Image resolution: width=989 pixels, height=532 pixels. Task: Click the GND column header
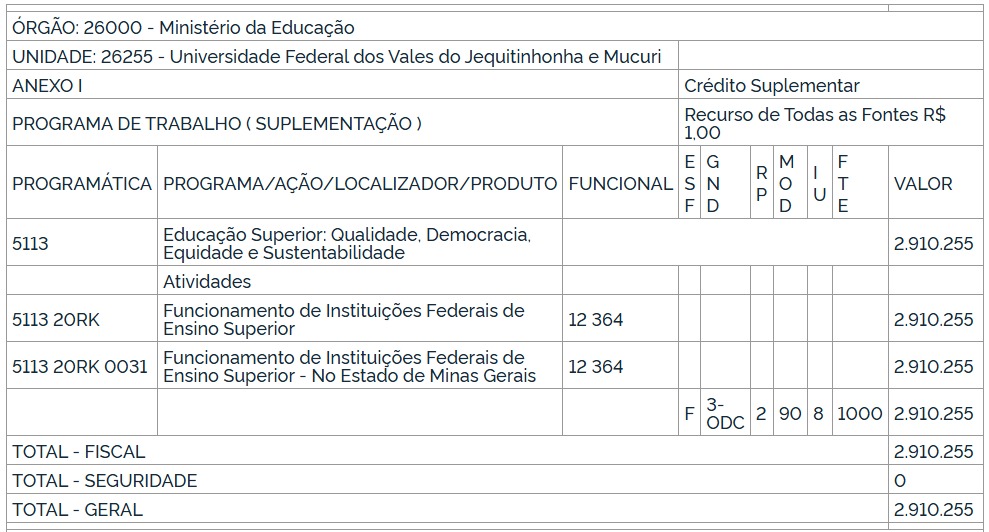[x=713, y=184]
